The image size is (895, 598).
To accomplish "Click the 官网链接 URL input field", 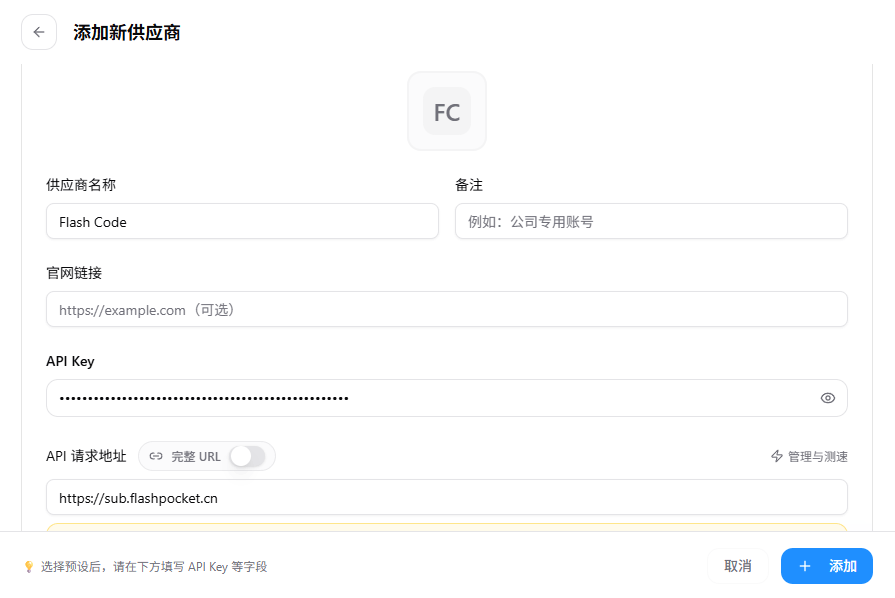I will pos(447,309).
